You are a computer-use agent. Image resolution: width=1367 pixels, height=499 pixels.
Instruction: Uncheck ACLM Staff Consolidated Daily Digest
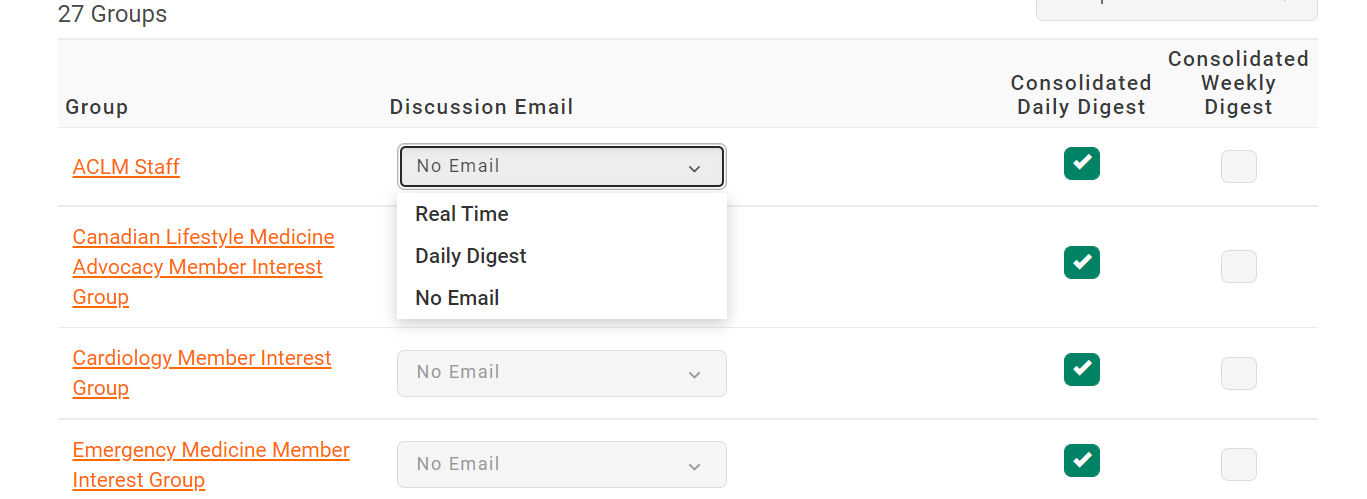click(x=1081, y=163)
